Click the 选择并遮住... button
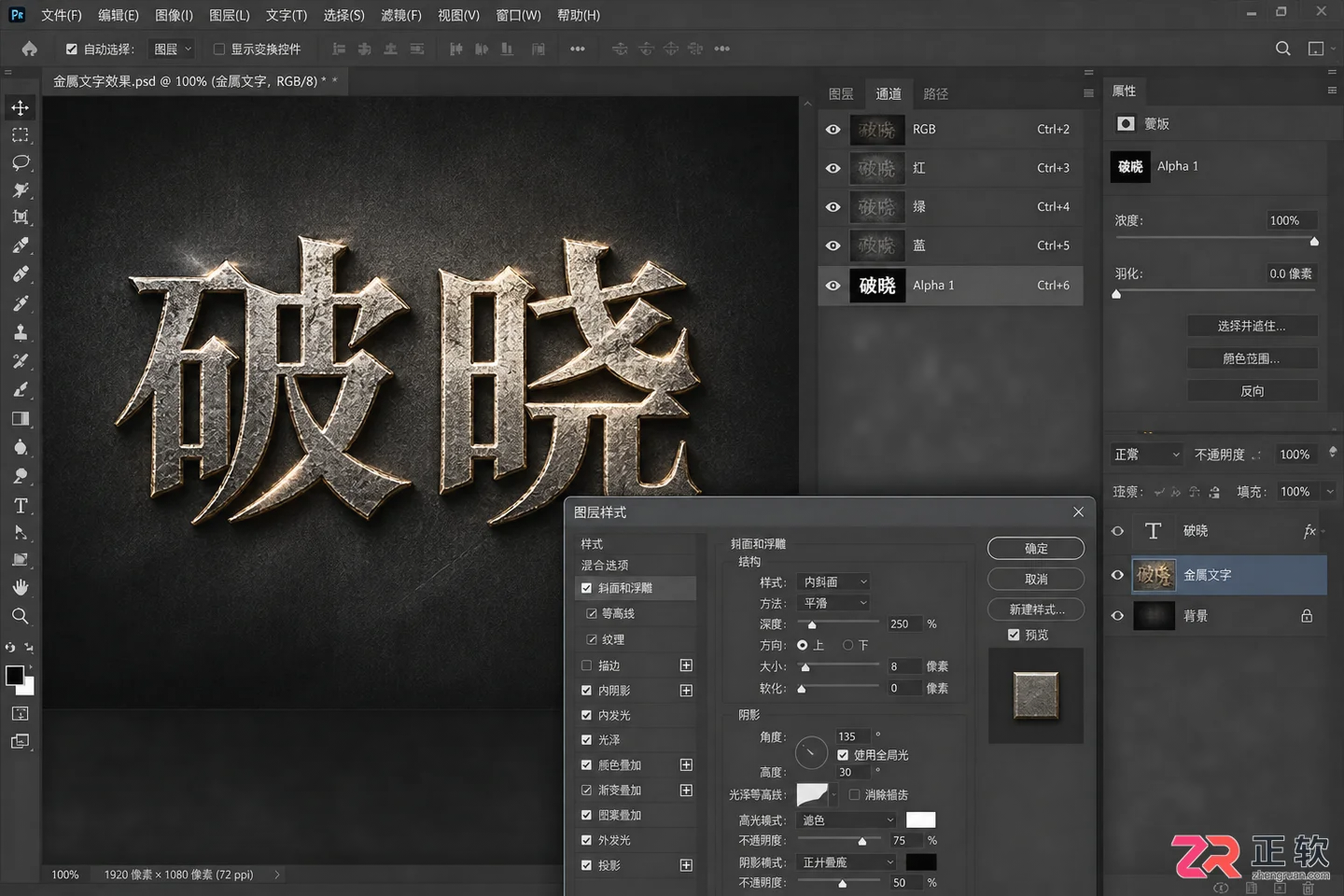The height and width of the screenshot is (896, 1344). pyautogui.click(x=1252, y=326)
